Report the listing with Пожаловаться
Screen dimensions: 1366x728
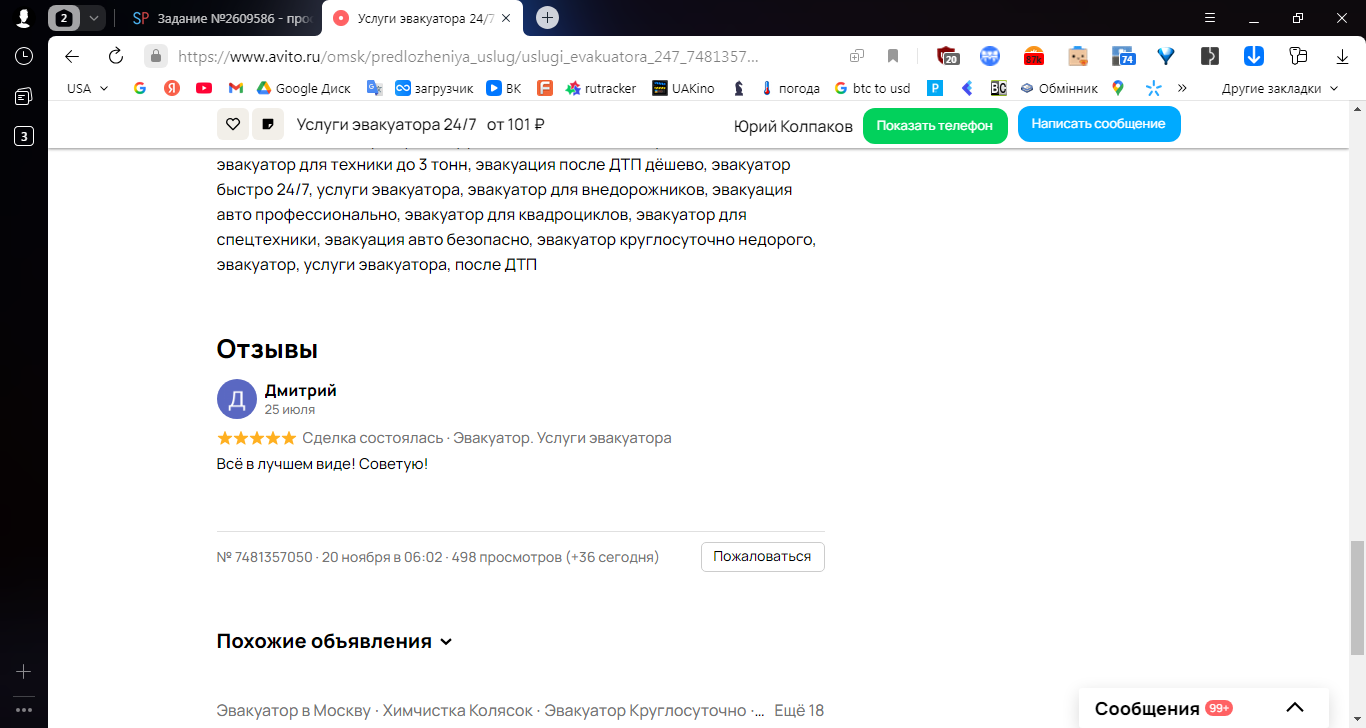[x=763, y=557]
